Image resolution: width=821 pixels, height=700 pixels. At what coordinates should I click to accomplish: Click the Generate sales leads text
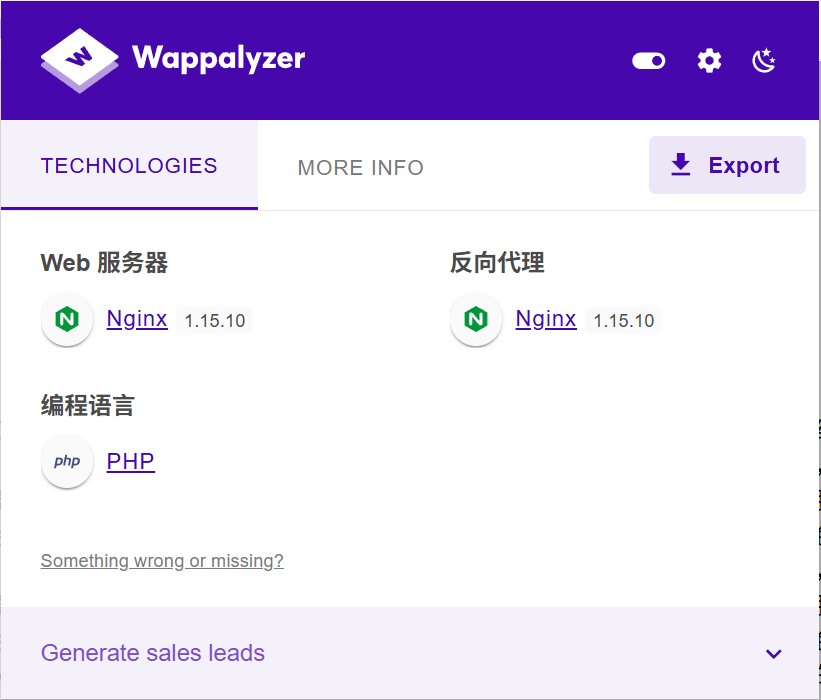153,653
